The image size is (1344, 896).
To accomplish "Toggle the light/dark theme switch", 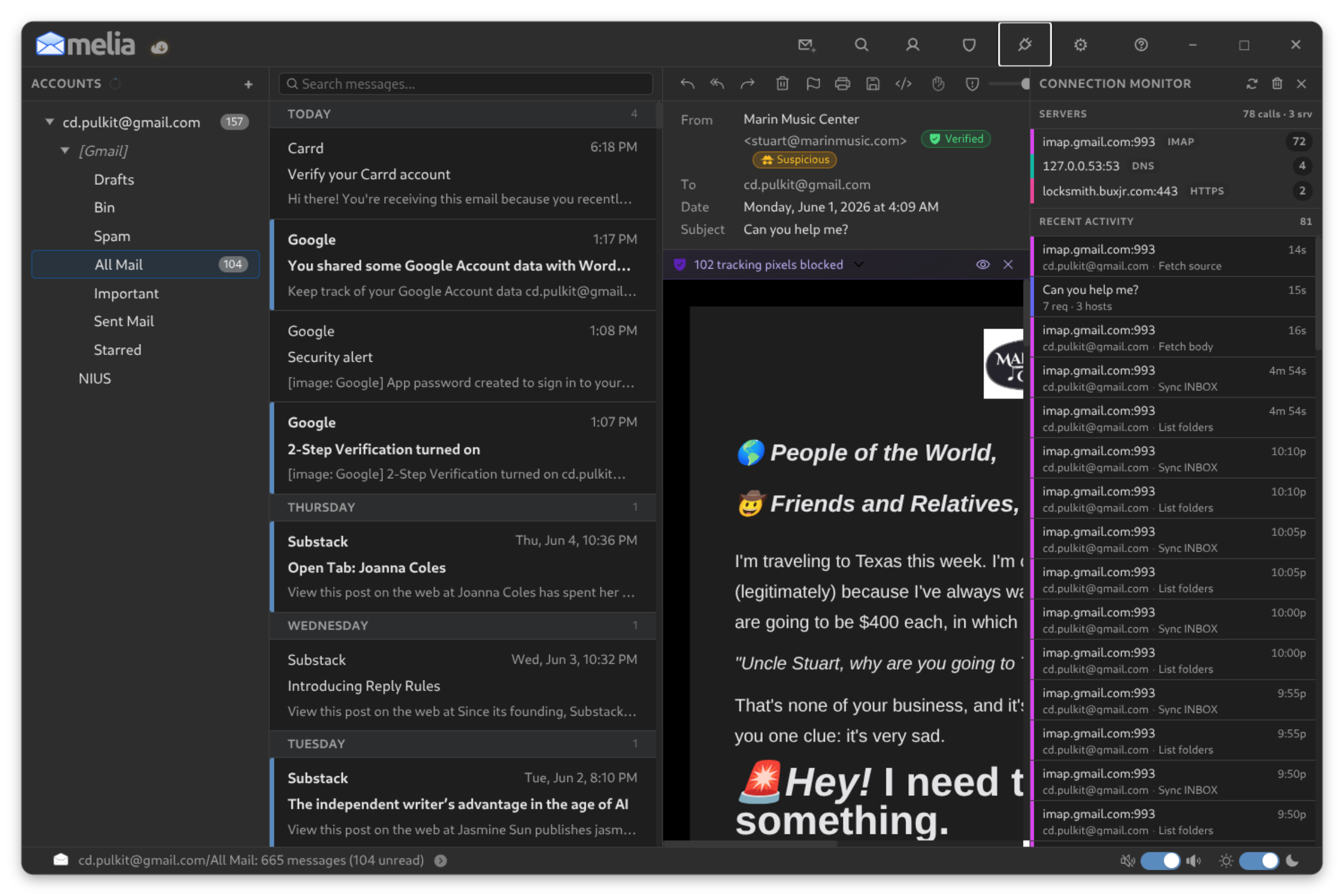I will tap(1259, 861).
